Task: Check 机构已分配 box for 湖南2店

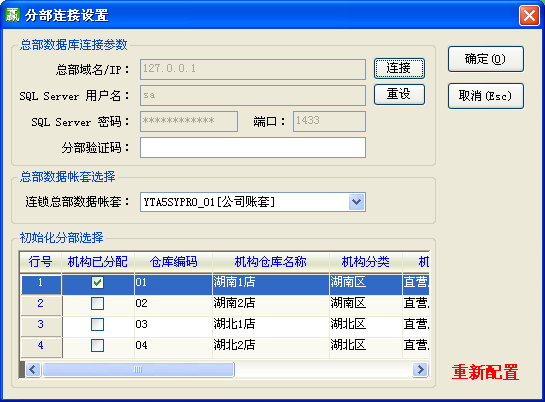Action: tap(97, 303)
